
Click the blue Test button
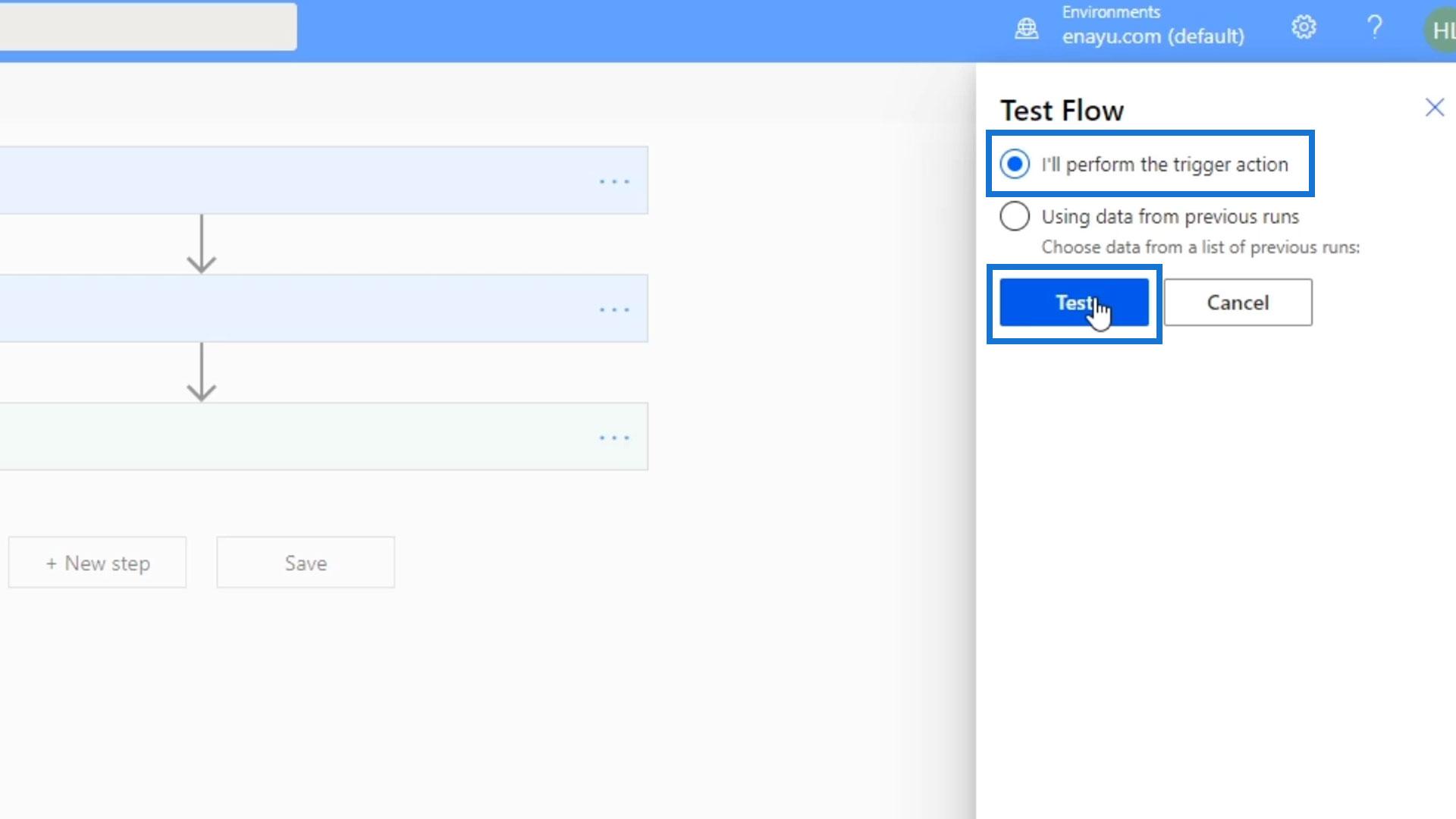(x=1073, y=303)
